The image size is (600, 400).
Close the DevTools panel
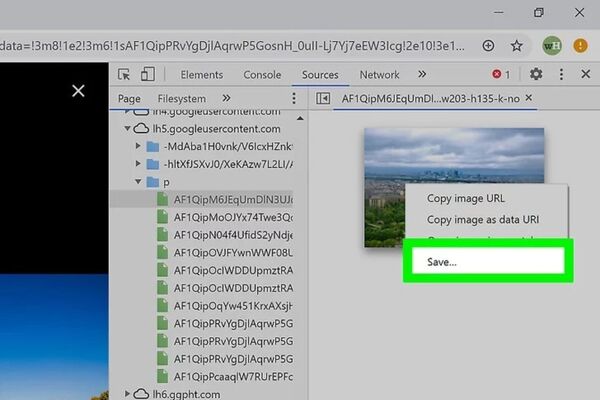click(x=585, y=75)
